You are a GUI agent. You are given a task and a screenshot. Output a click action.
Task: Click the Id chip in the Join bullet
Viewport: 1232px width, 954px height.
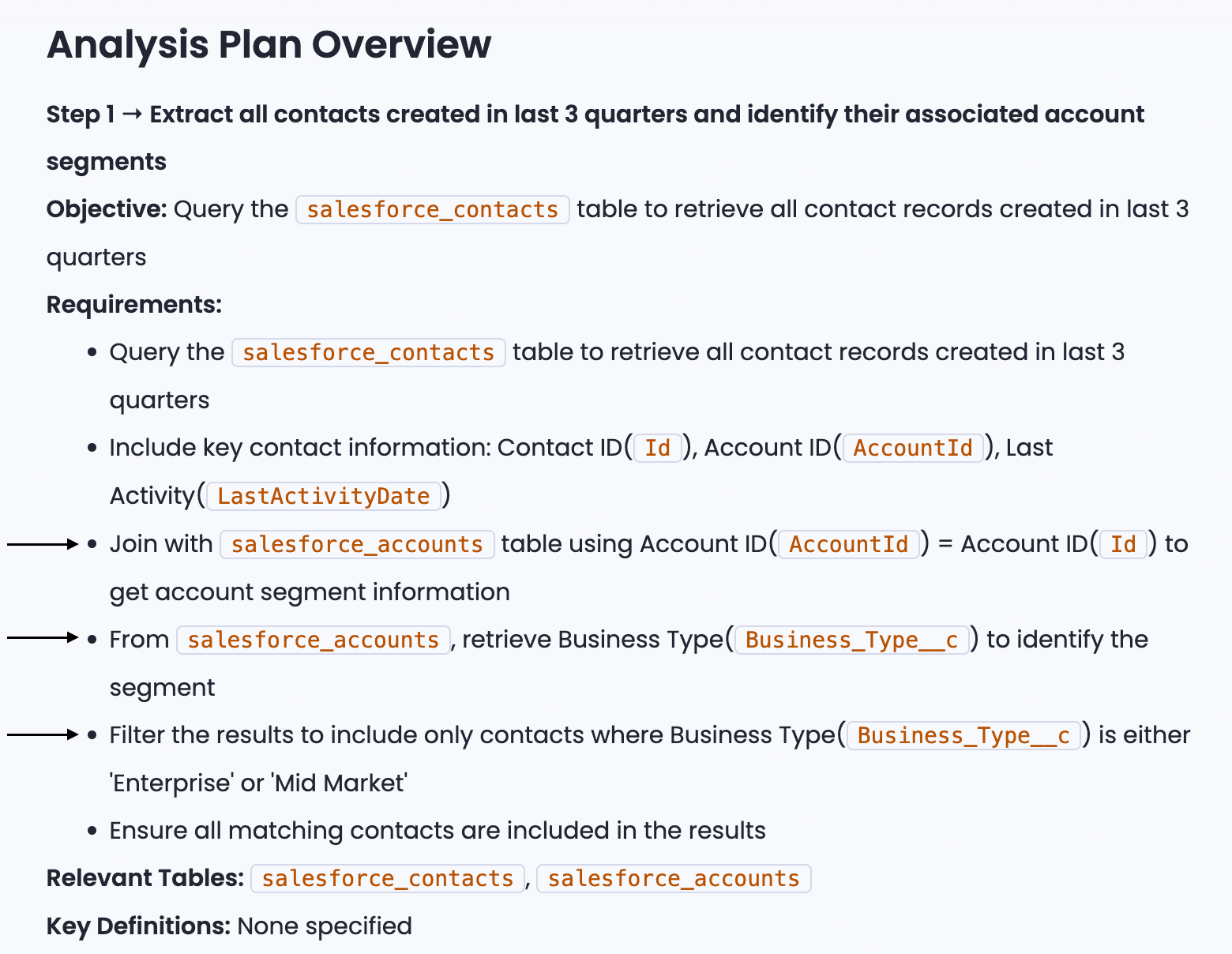pyautogui.click(x=1122, y=545)
